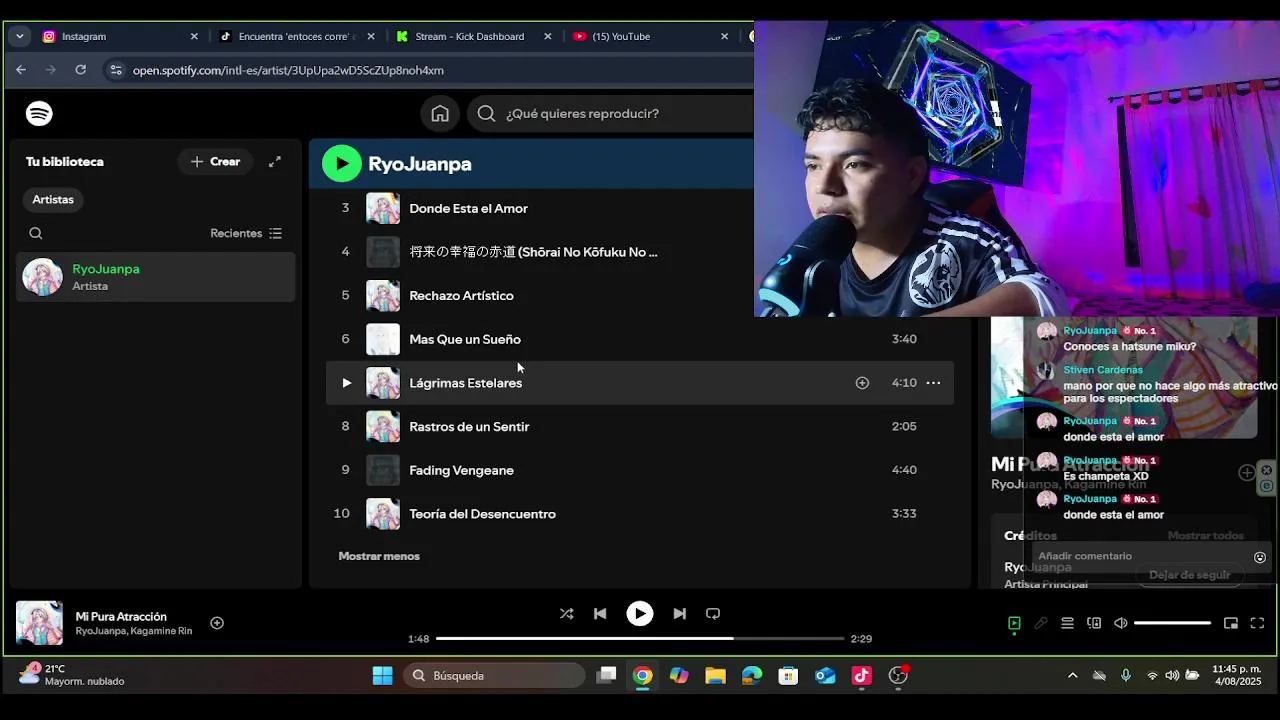Open the miniplayer icon
This screenshot has width=1280, height=720.
1231,623
